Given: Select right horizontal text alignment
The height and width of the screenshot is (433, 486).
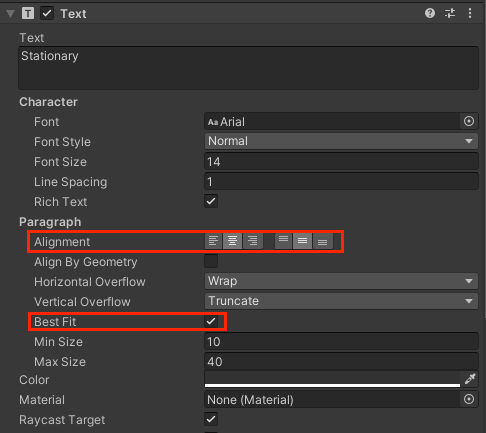Looking at the screenshot, I should pyautogui.click(x=253, y=241).
